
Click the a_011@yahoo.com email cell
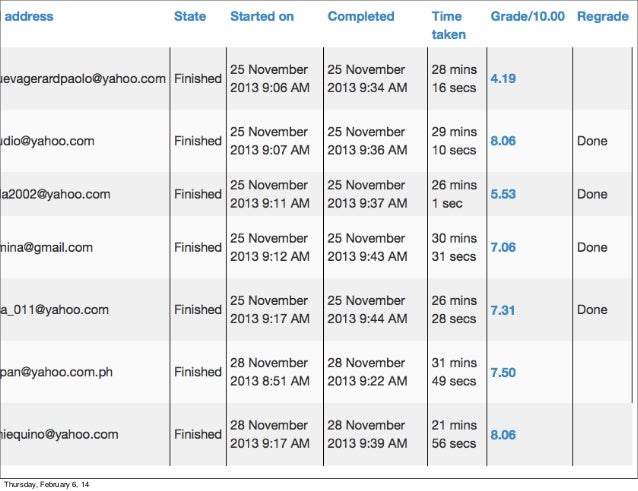click(x=54, y=310)
